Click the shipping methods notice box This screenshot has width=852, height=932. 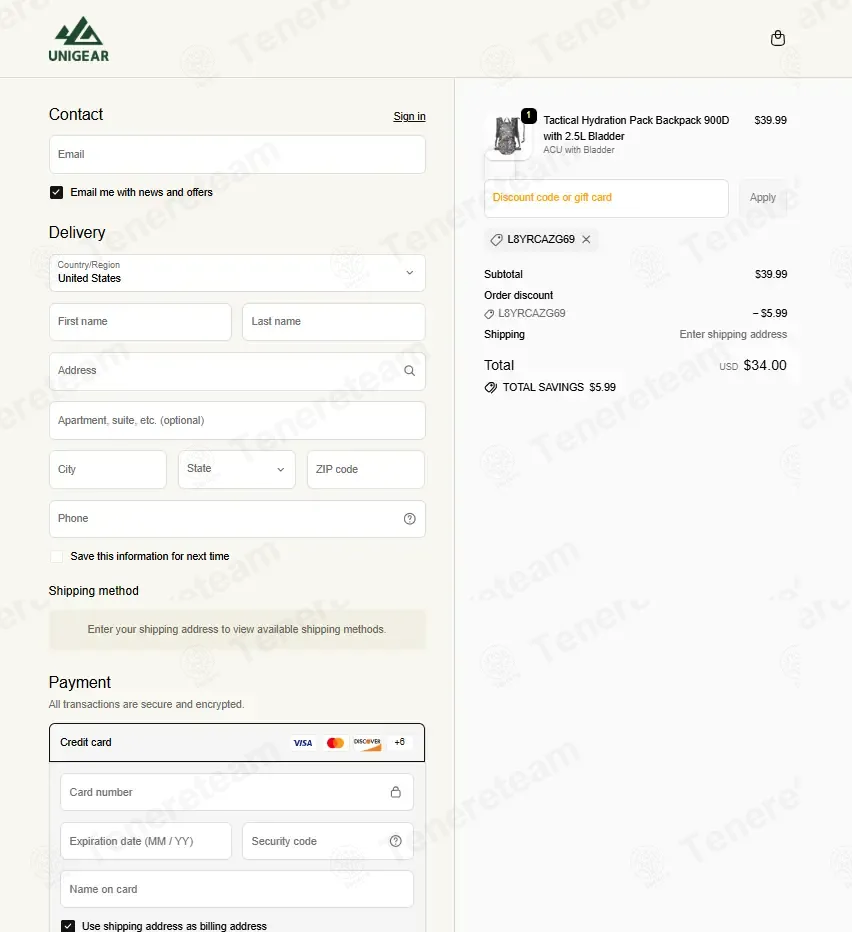click(237, 629)
